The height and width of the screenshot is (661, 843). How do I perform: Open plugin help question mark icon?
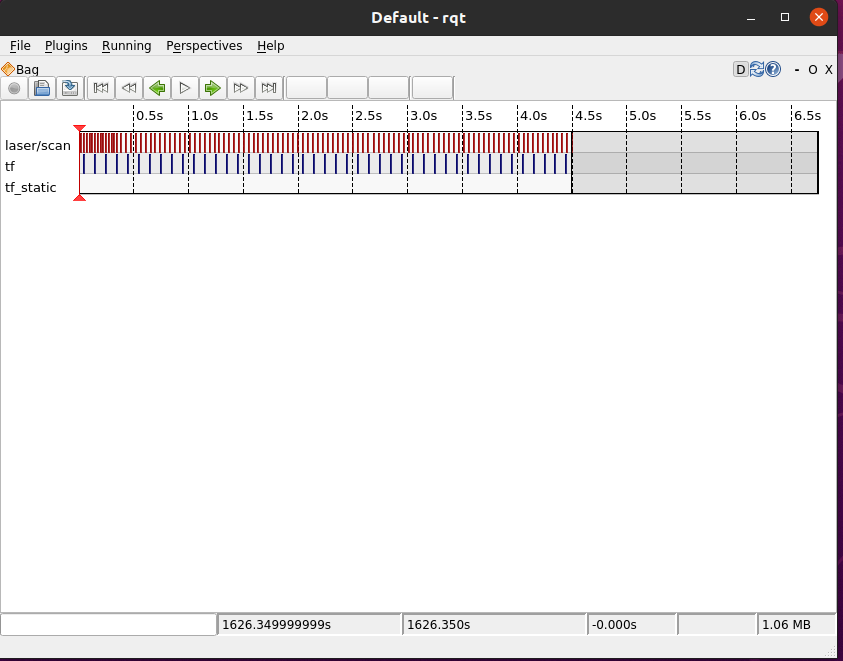[772, 69]
